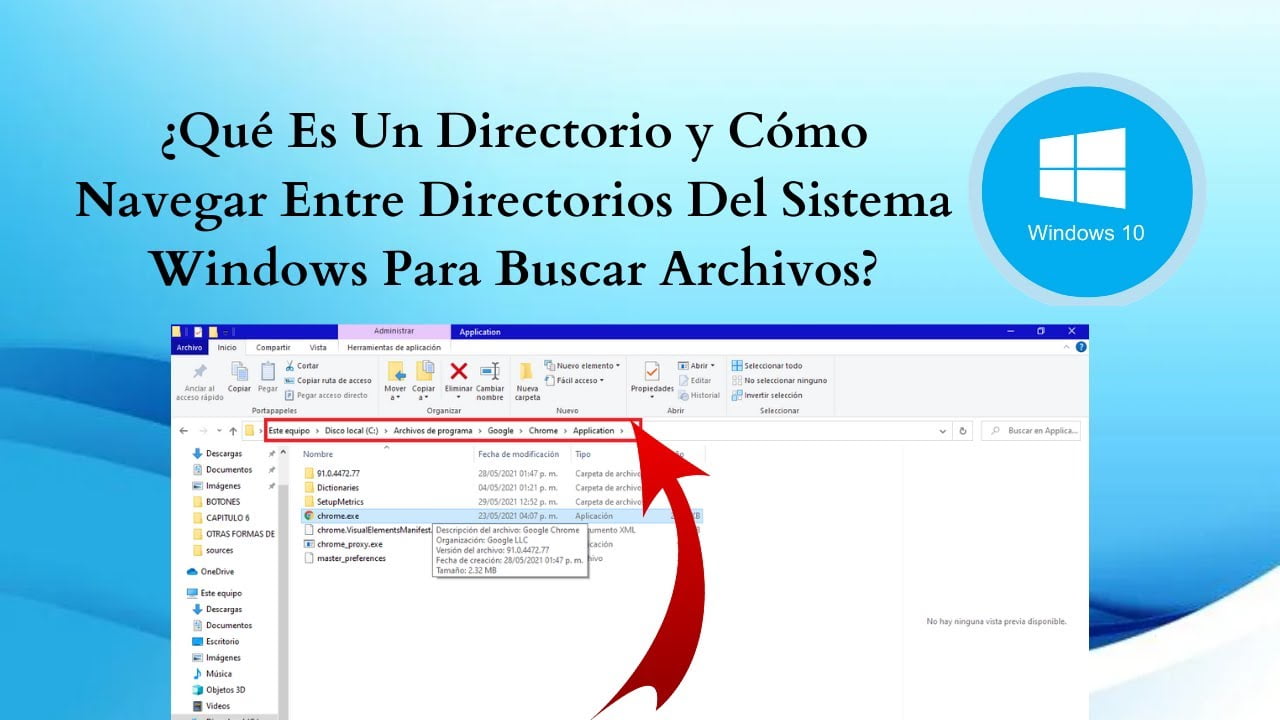Open Videos in the navigation pane
This screenshot has width=1280, height=720.
[x=211, y=706]
